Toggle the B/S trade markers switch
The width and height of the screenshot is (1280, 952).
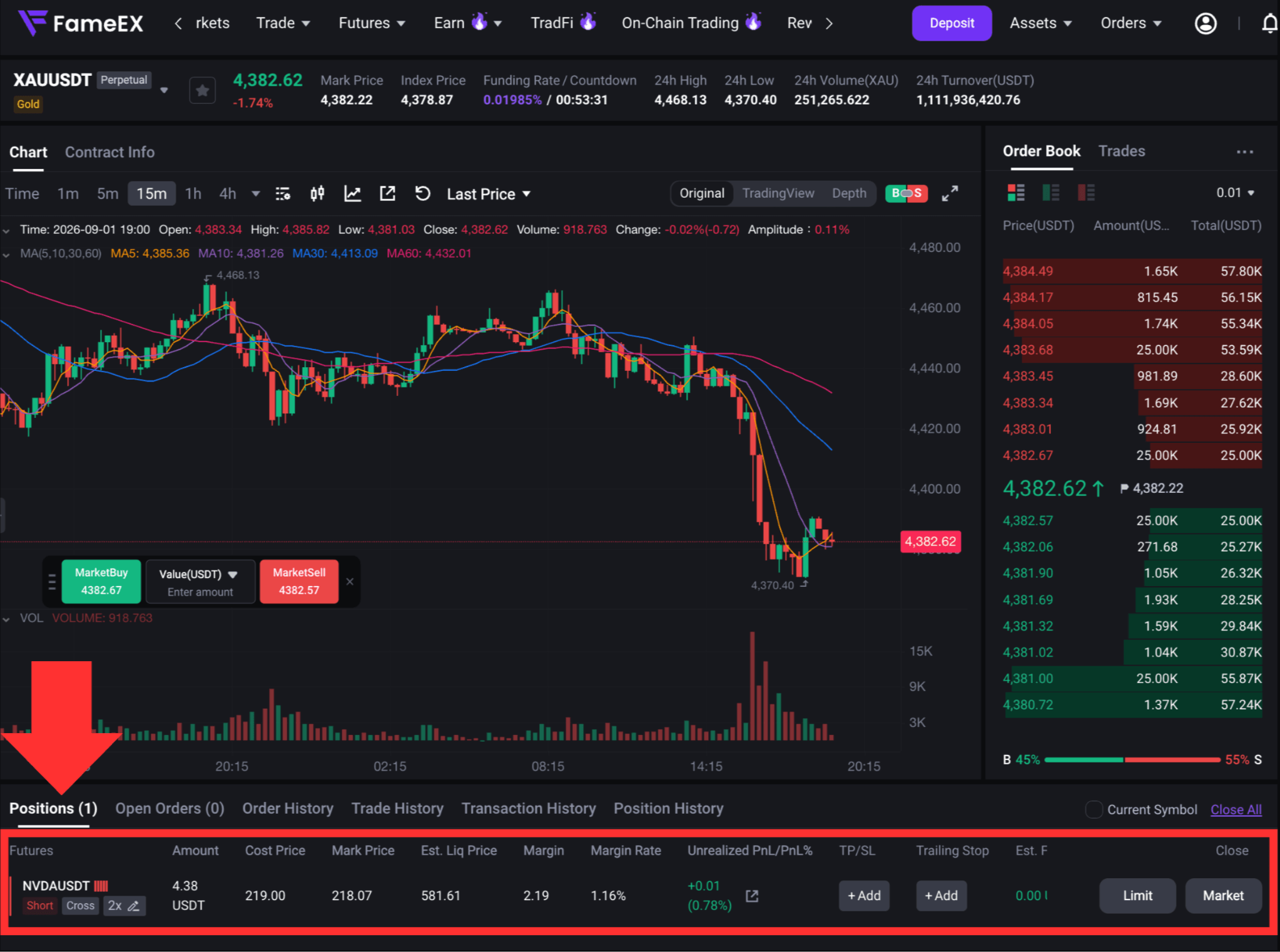[x=907, y=193]
